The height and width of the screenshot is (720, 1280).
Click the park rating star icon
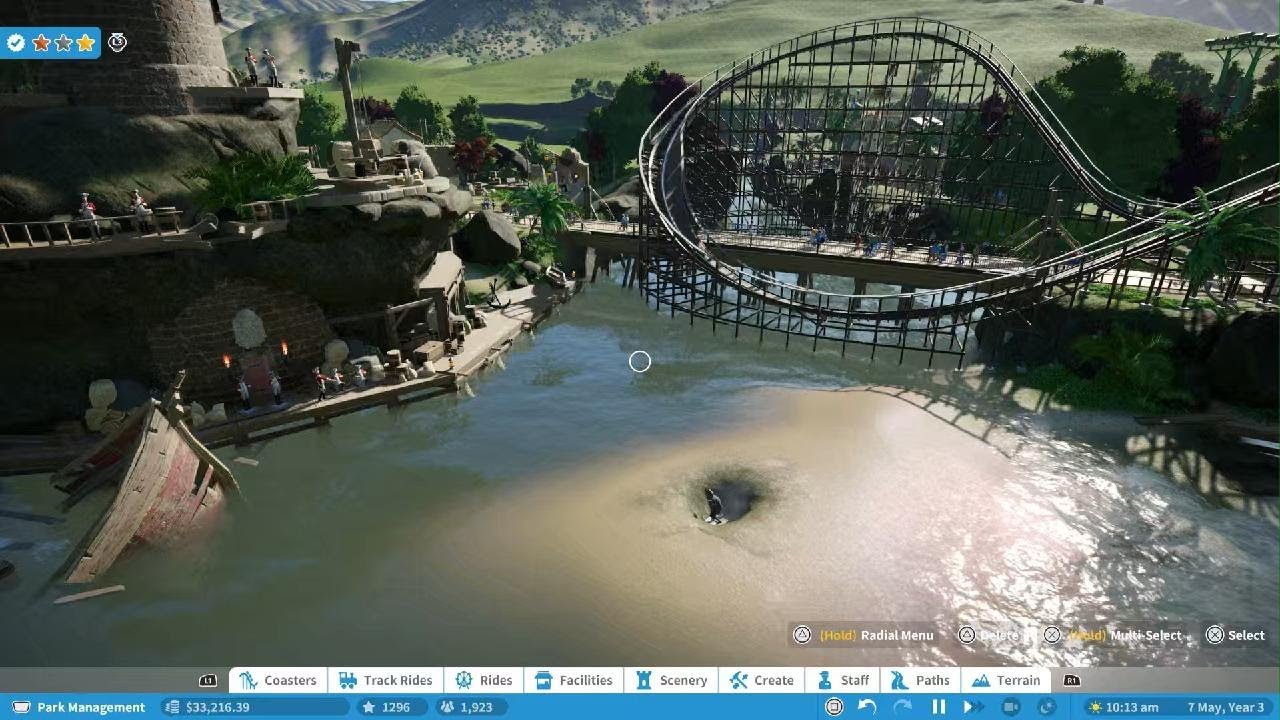tap(368, 707)
